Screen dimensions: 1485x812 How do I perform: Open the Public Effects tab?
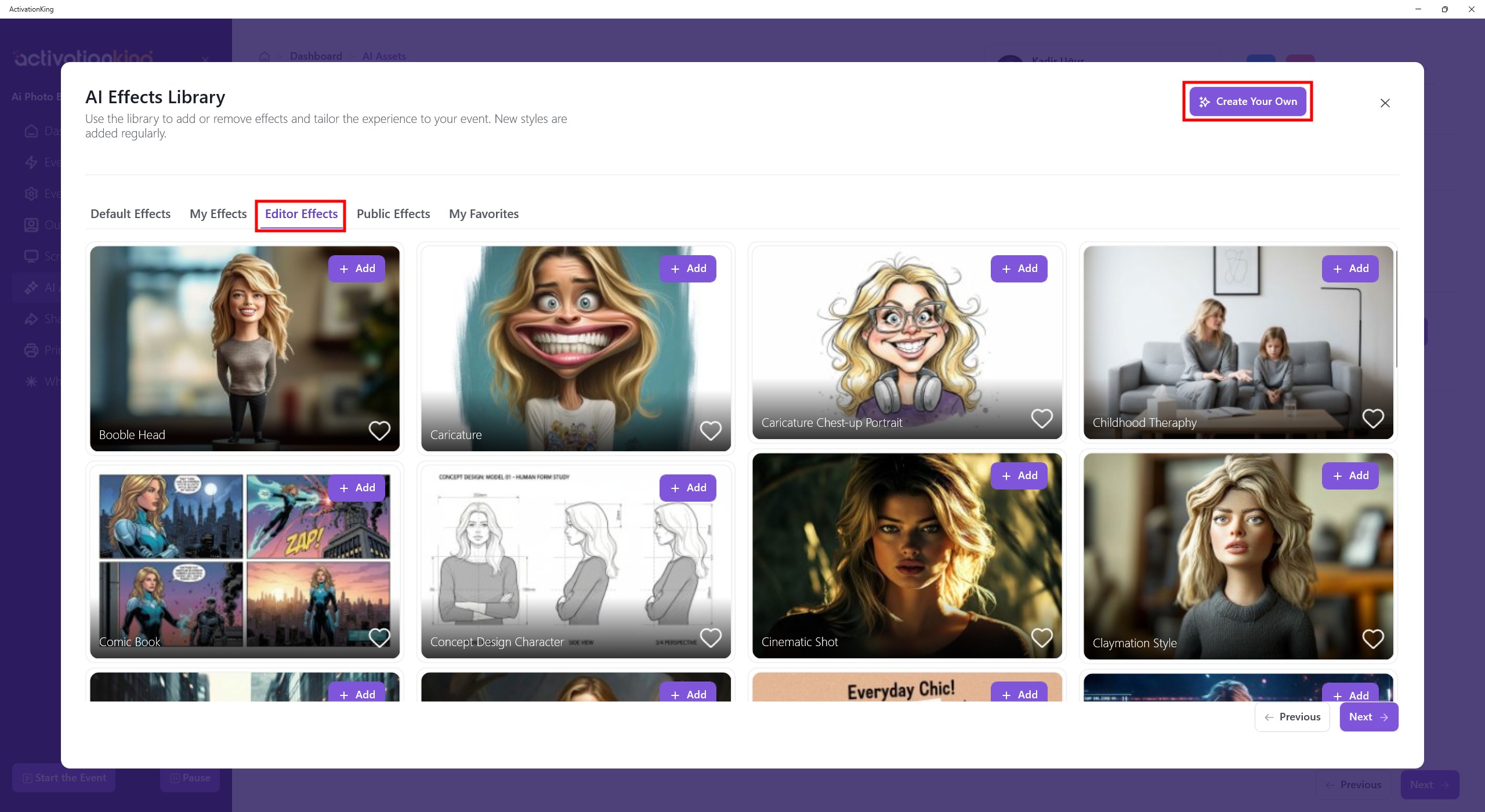coord(393,214)
